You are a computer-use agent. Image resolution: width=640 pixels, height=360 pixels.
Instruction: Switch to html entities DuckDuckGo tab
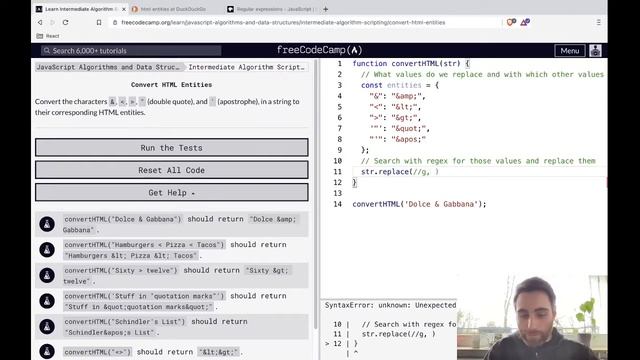[173, 9]
